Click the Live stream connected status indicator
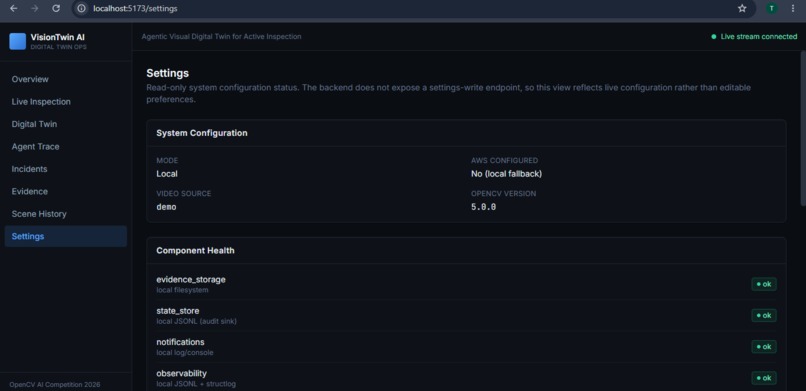The height and width of the screenshot is (391, 806). pyautogui.click(x=754, y=37)
